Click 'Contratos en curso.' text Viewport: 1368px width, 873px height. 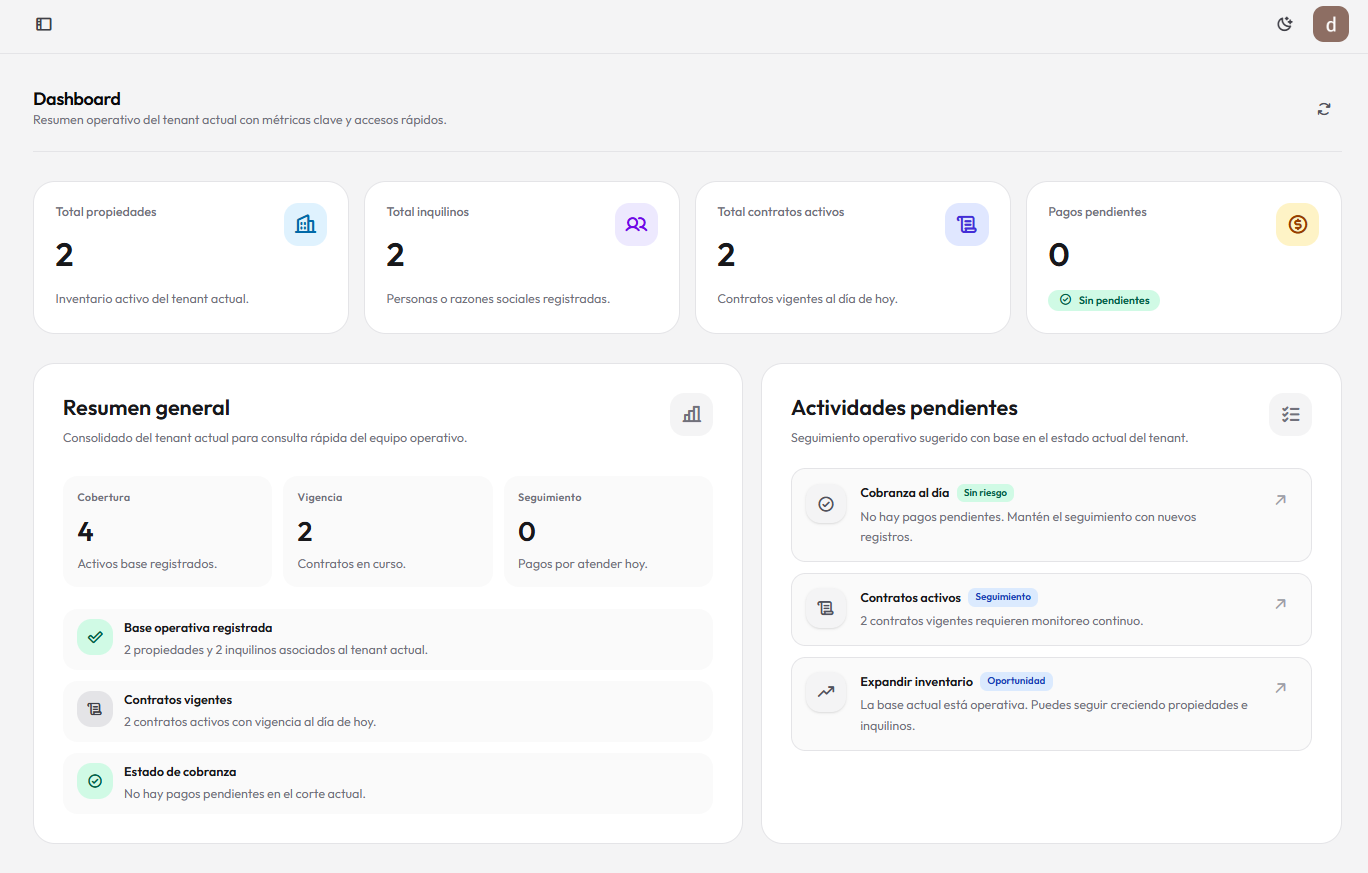[352, 564]
